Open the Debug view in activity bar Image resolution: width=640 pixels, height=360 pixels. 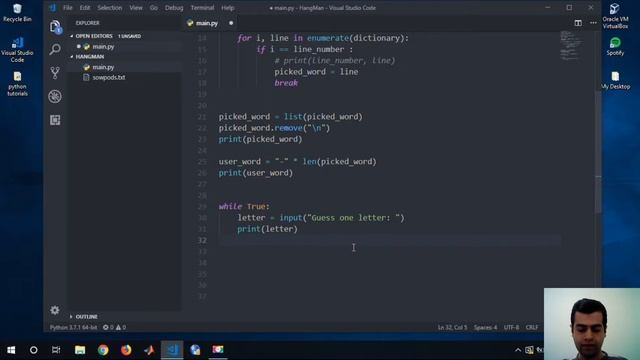click(55, 96)
